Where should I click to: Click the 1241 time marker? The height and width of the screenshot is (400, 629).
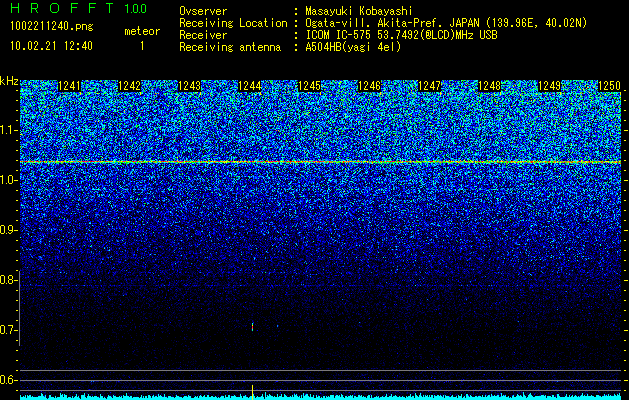(69, 86)
